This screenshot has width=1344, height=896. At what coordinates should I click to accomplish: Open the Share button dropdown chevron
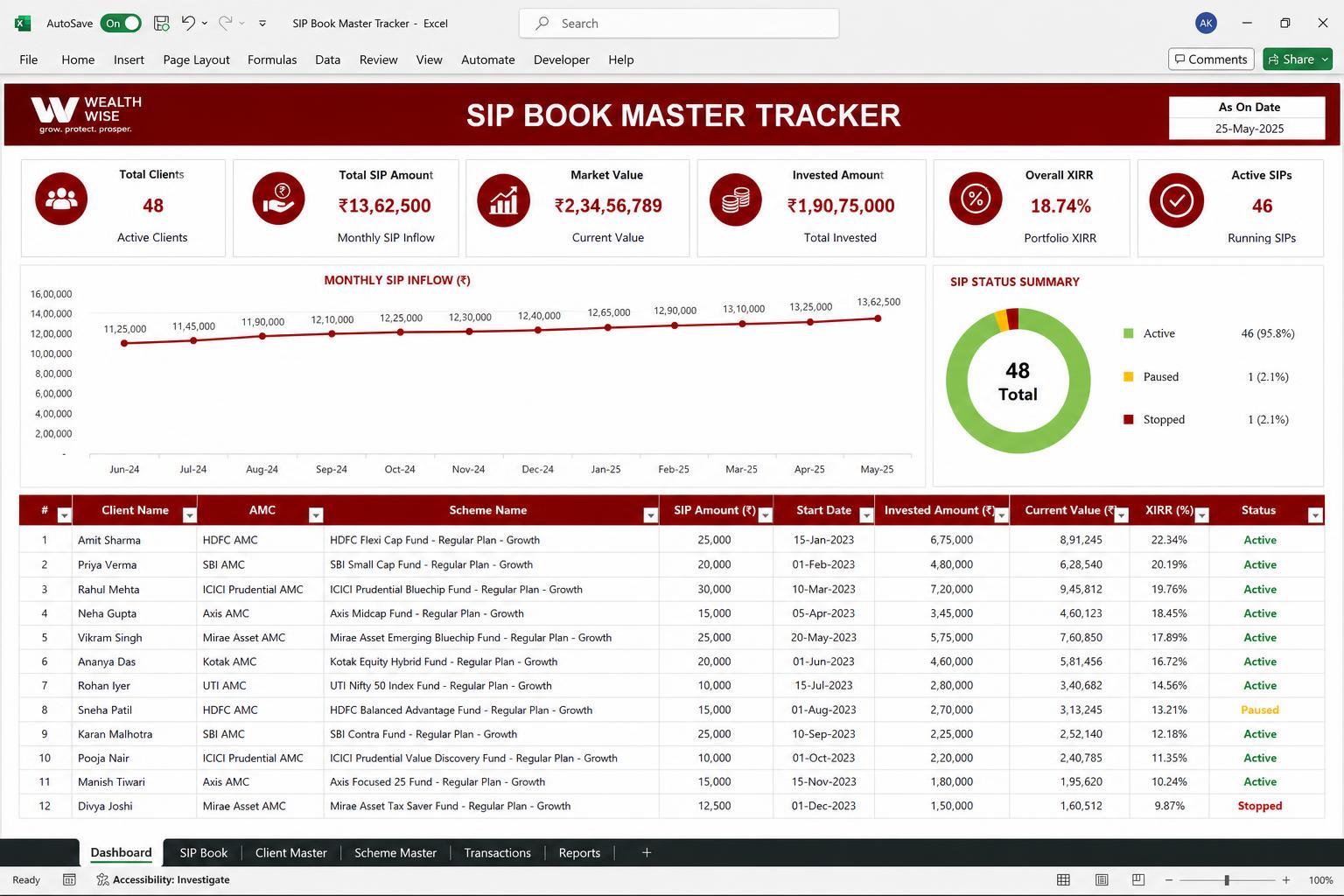pos(1325,59)
